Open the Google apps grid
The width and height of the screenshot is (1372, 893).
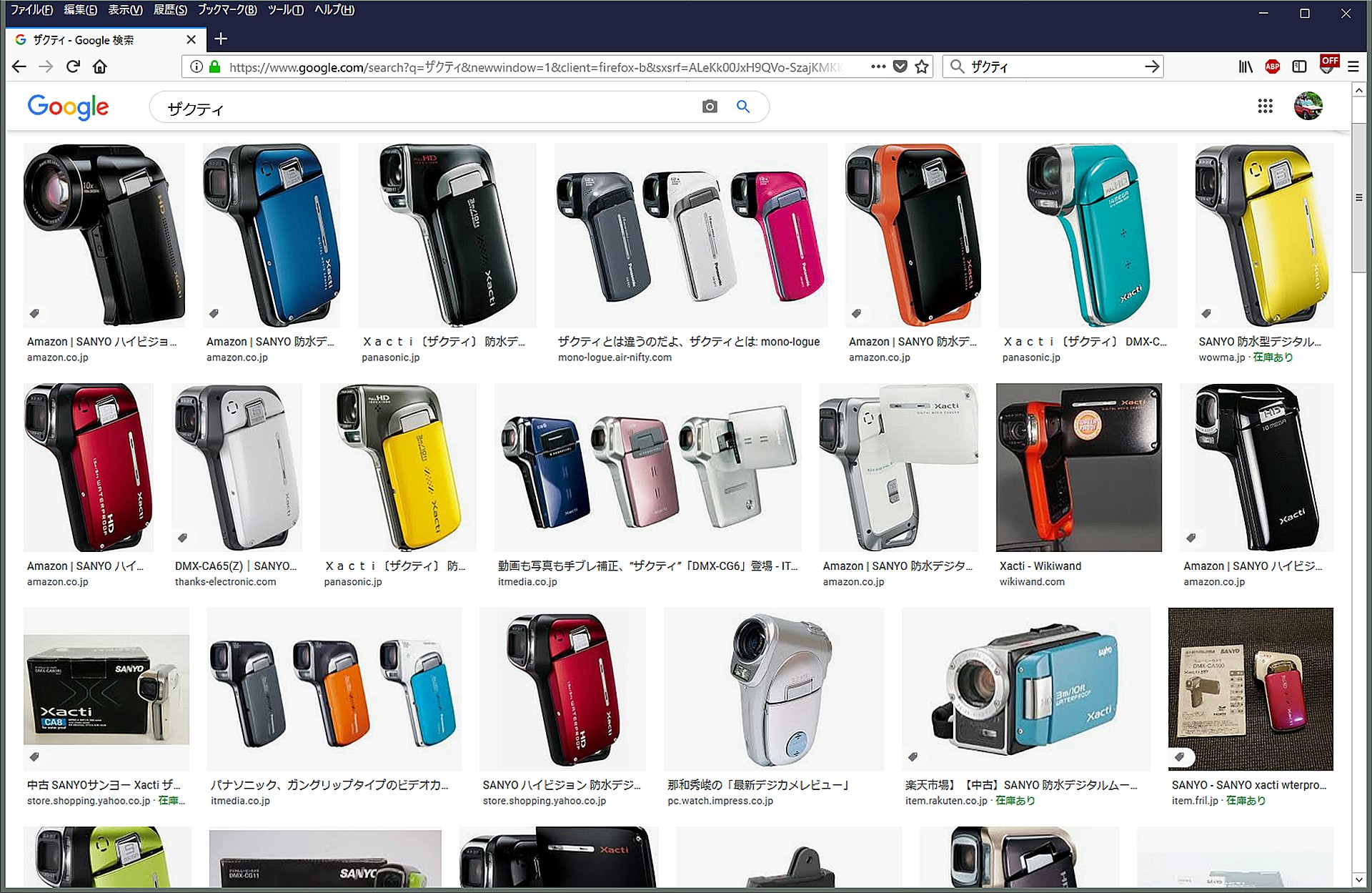pos(1265,107)
